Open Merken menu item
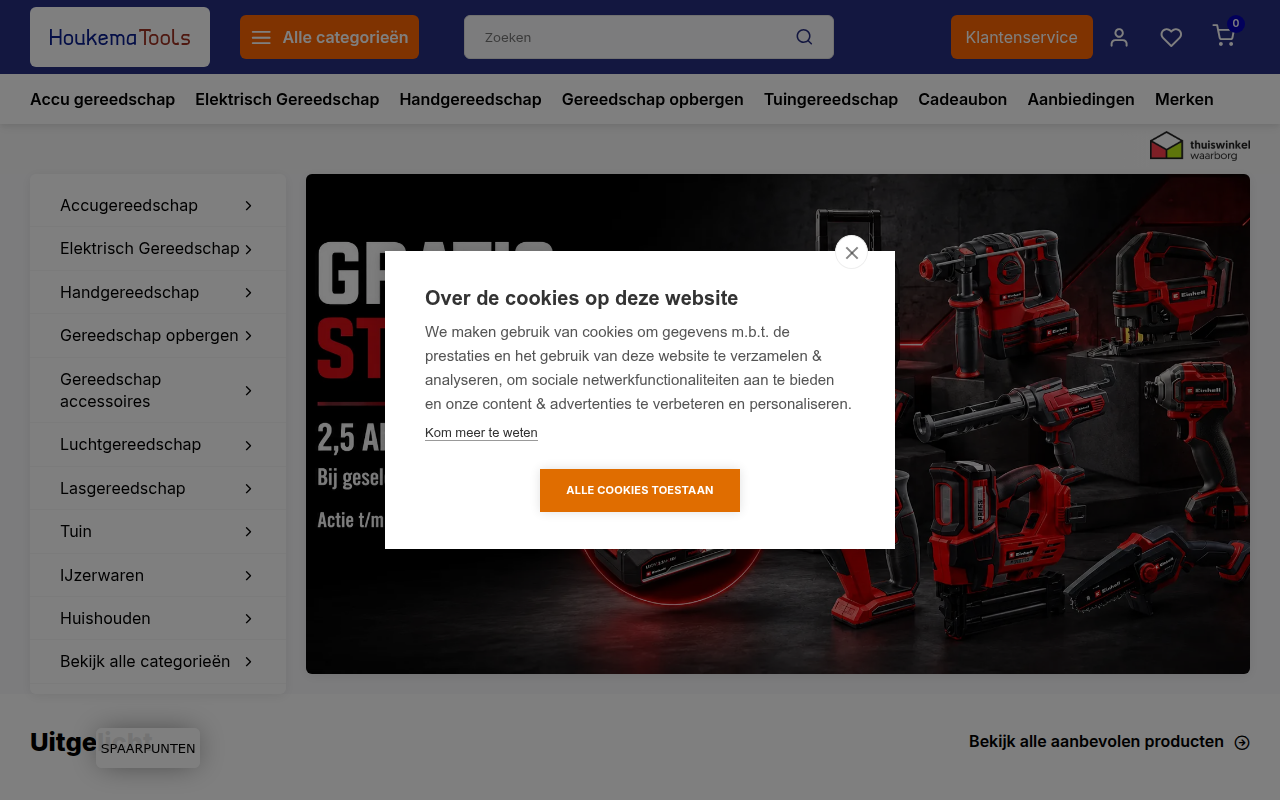 coord(1184,99)
